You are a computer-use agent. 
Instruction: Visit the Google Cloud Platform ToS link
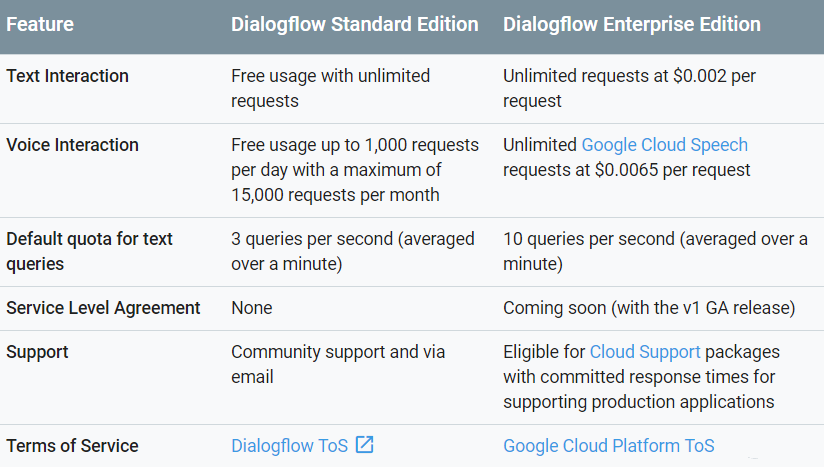[x=608, y=446]
